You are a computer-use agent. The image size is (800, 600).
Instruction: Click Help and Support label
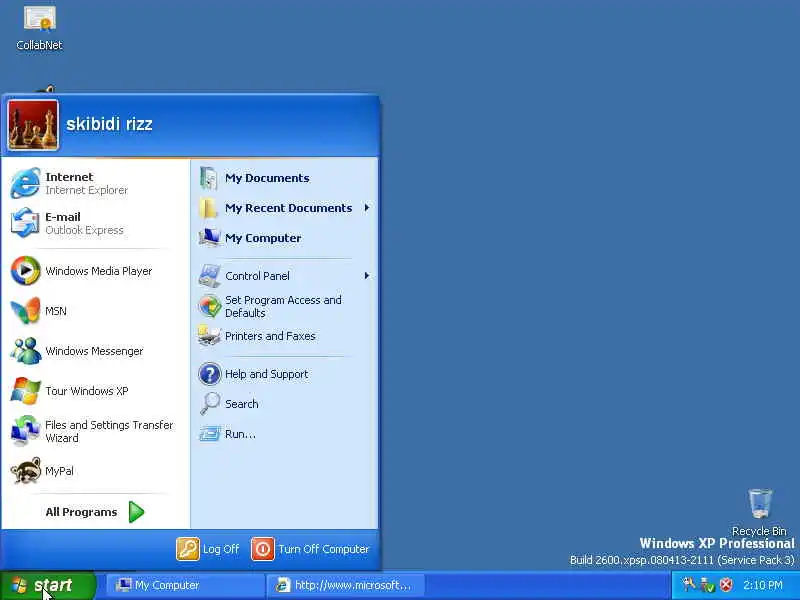(x=266, y=374)
